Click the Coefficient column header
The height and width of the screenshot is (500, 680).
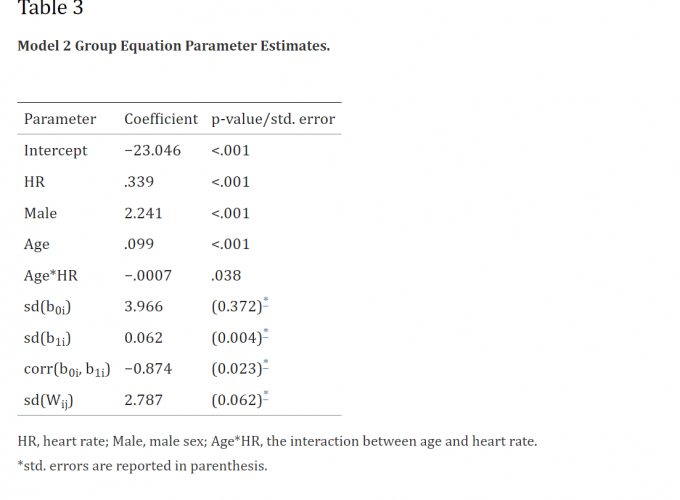point(161,119)
